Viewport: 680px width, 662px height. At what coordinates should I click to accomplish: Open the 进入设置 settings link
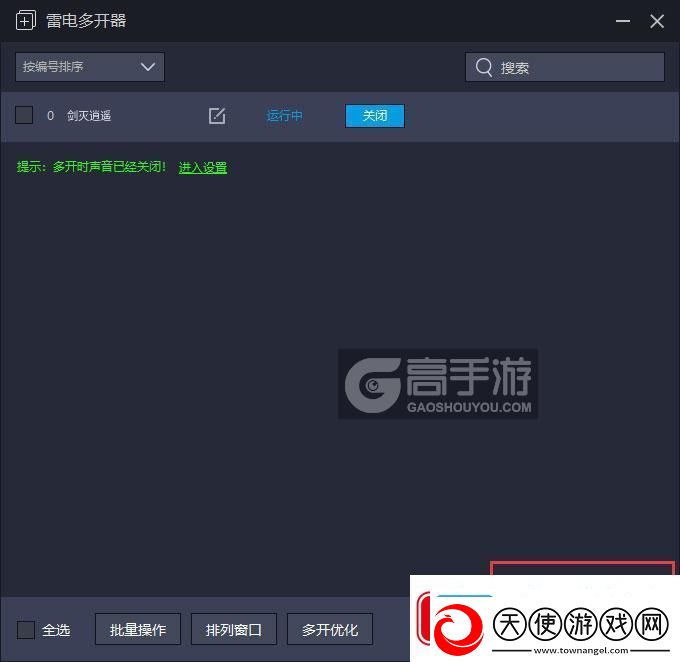[203, 167]
